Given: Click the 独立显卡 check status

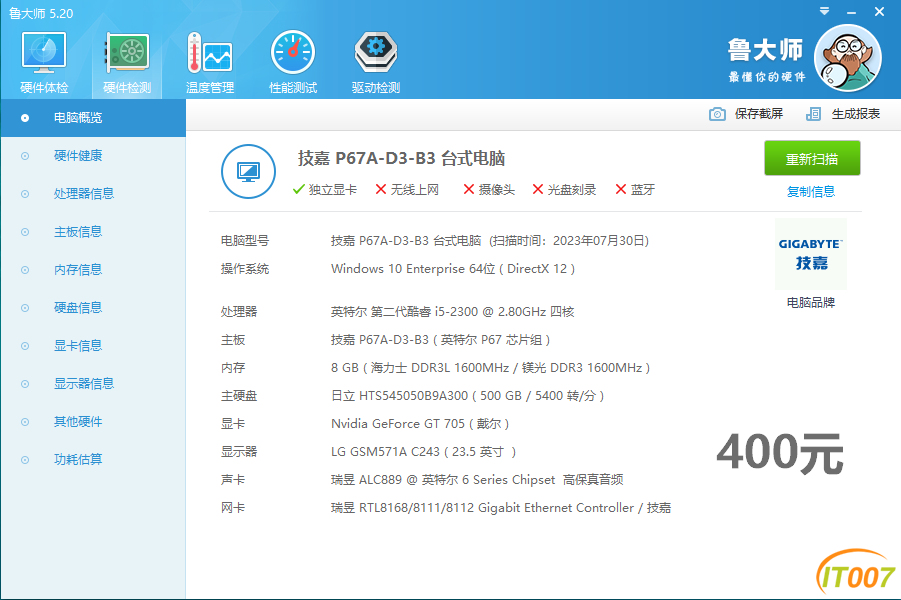Looking at the screenshot, I should click(325, 190).
